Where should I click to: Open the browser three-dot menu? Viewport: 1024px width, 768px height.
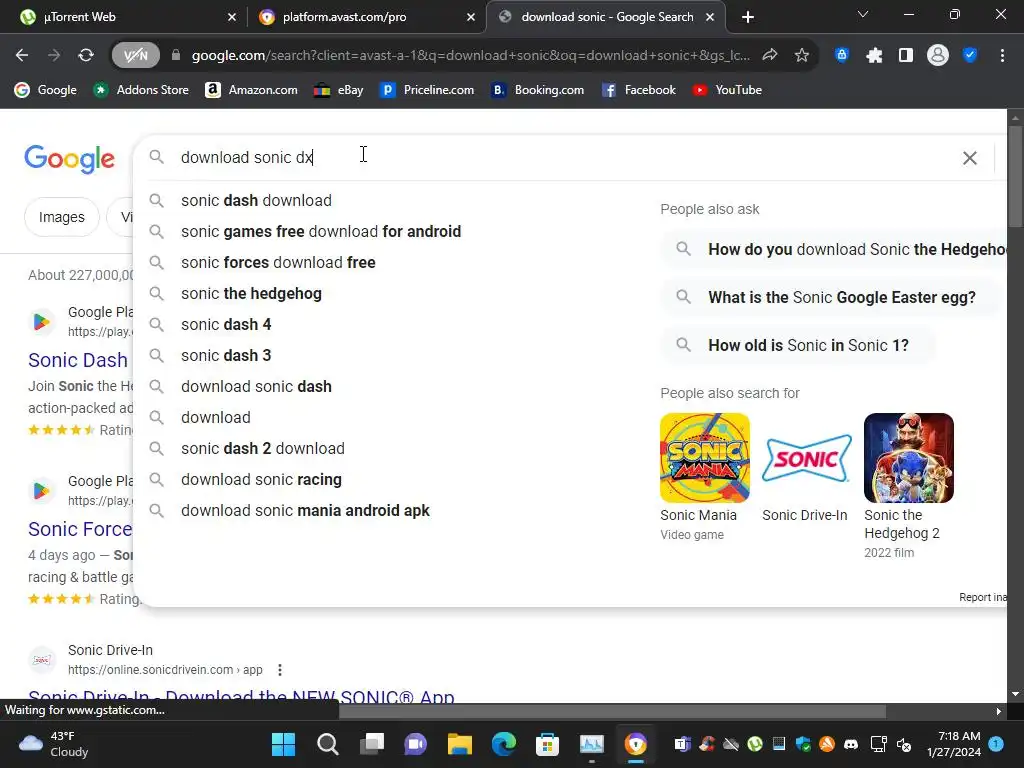[1002, 56]
